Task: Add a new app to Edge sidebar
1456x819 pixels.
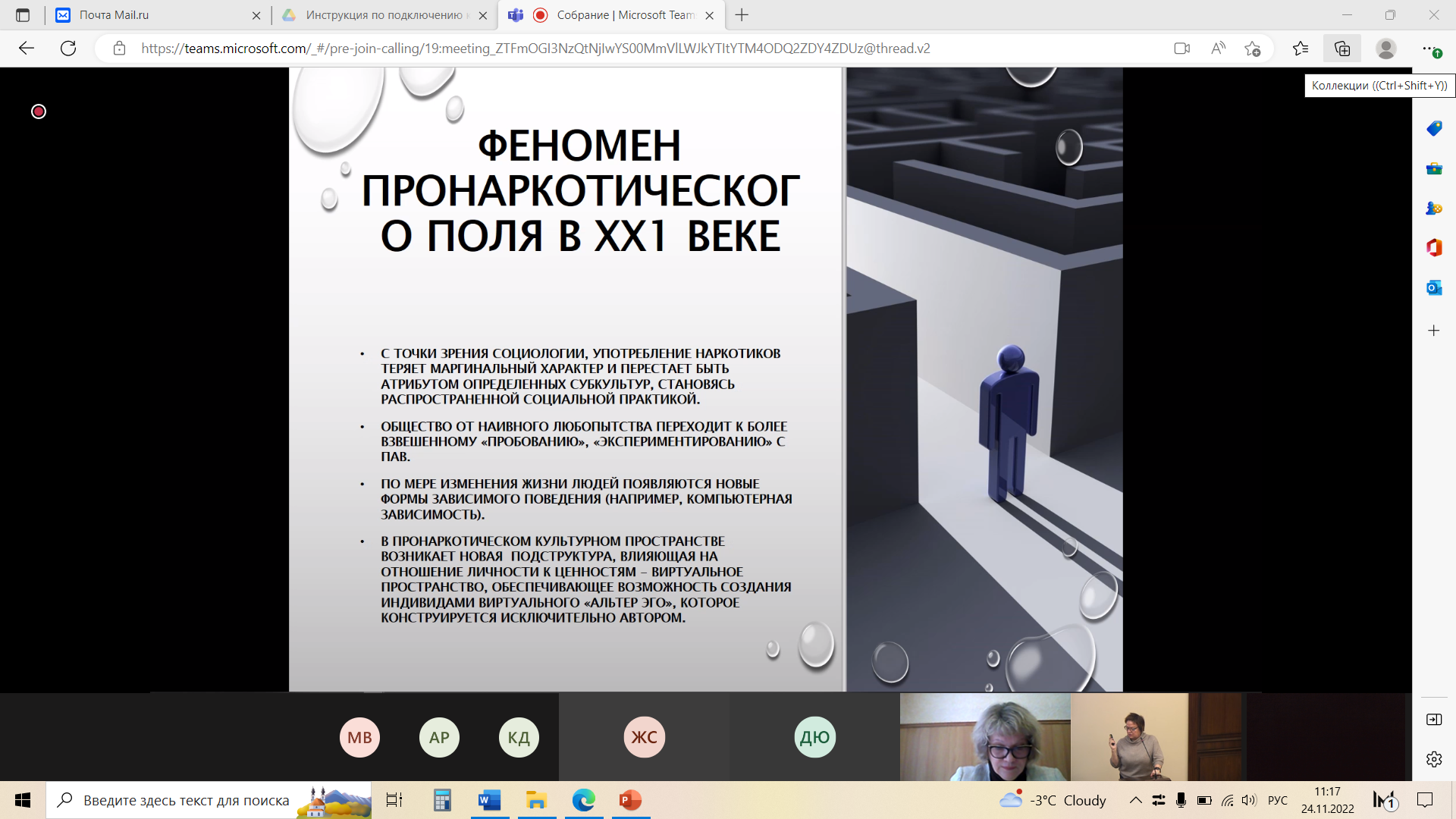Action: pyautogui.click(x=1434, y=331)
